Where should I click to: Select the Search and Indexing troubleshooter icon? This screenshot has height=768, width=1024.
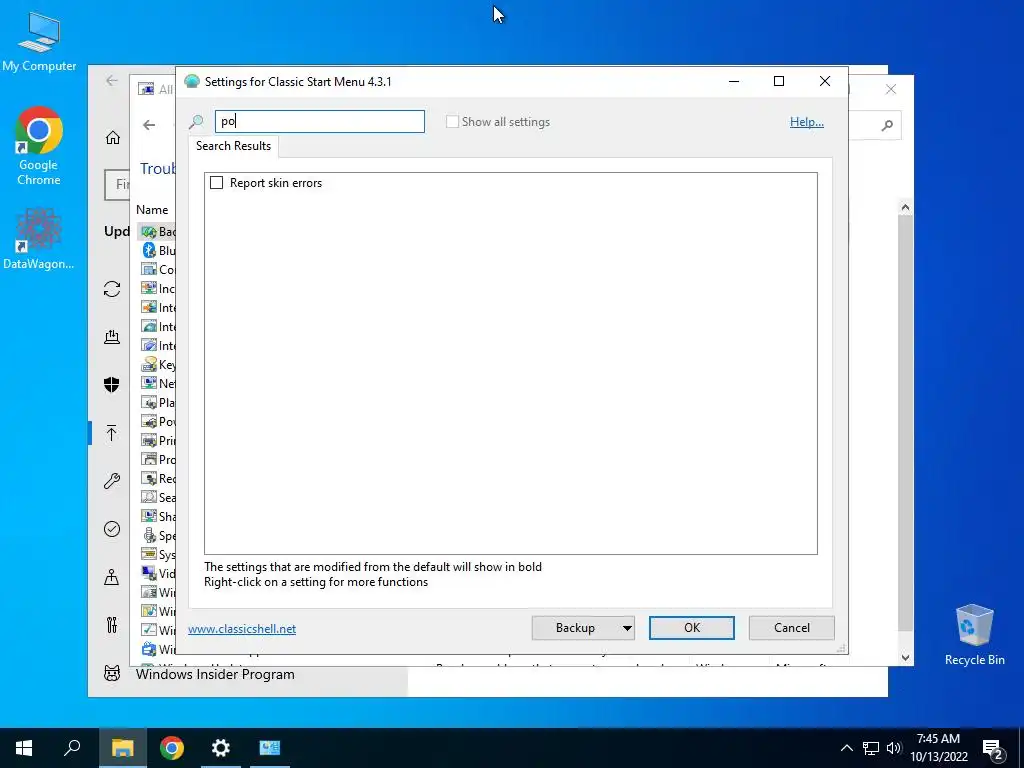tap(149, 497)
